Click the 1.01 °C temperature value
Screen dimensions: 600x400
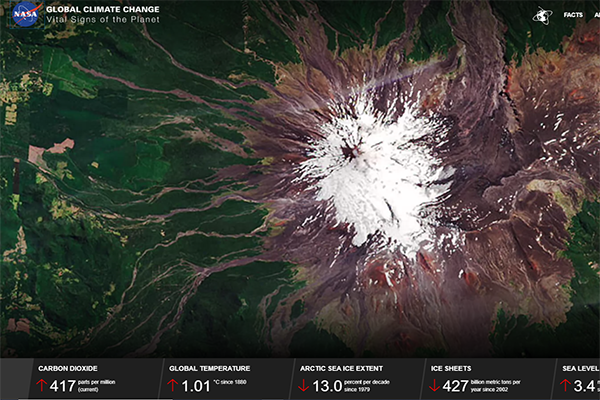tap(195, 385)
